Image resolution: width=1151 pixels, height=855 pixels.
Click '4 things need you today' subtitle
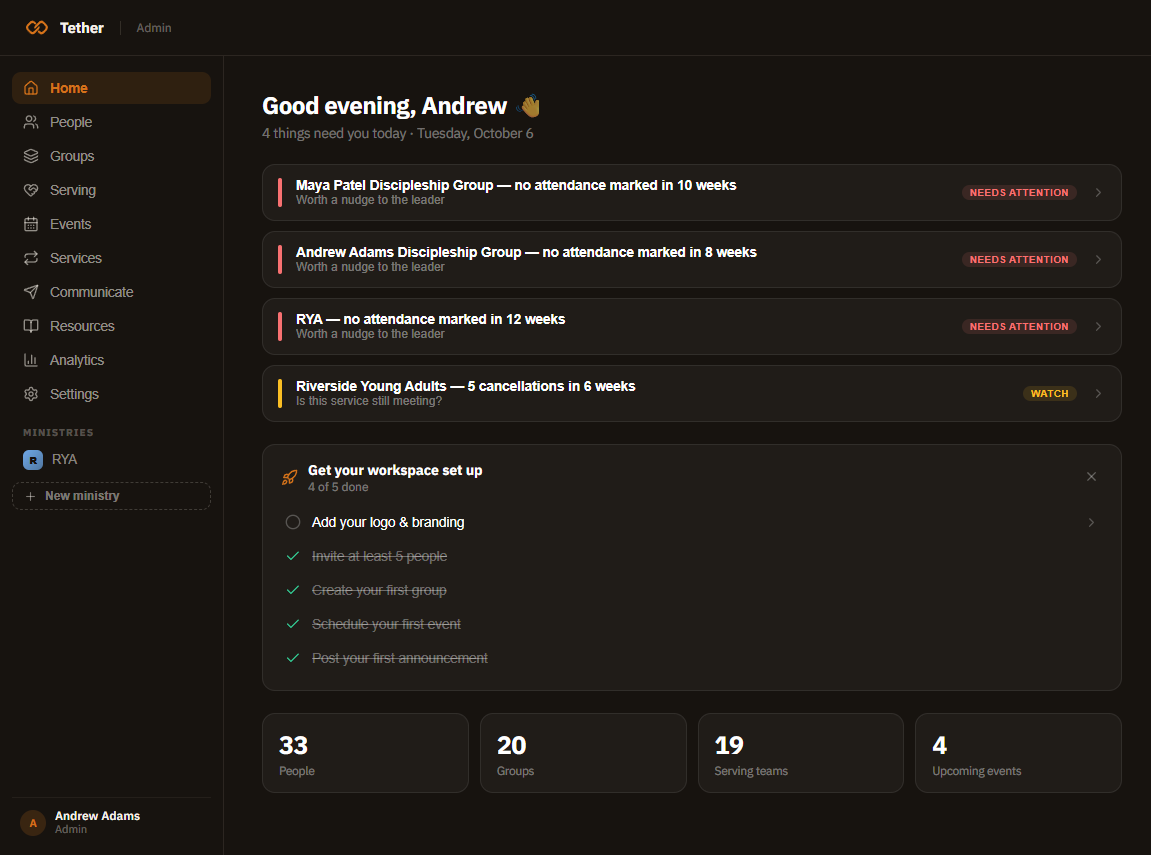334,134
